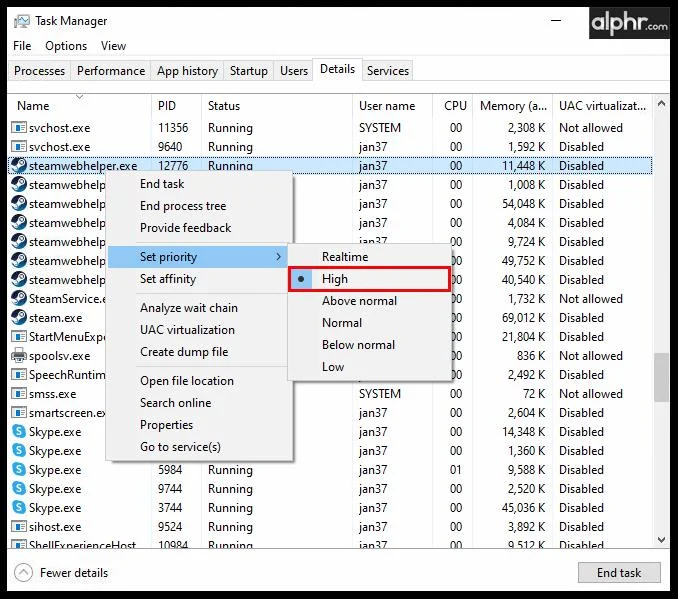Collapse view with Fewer details arrow
The image size is (678, 599).
pos(23,573)
